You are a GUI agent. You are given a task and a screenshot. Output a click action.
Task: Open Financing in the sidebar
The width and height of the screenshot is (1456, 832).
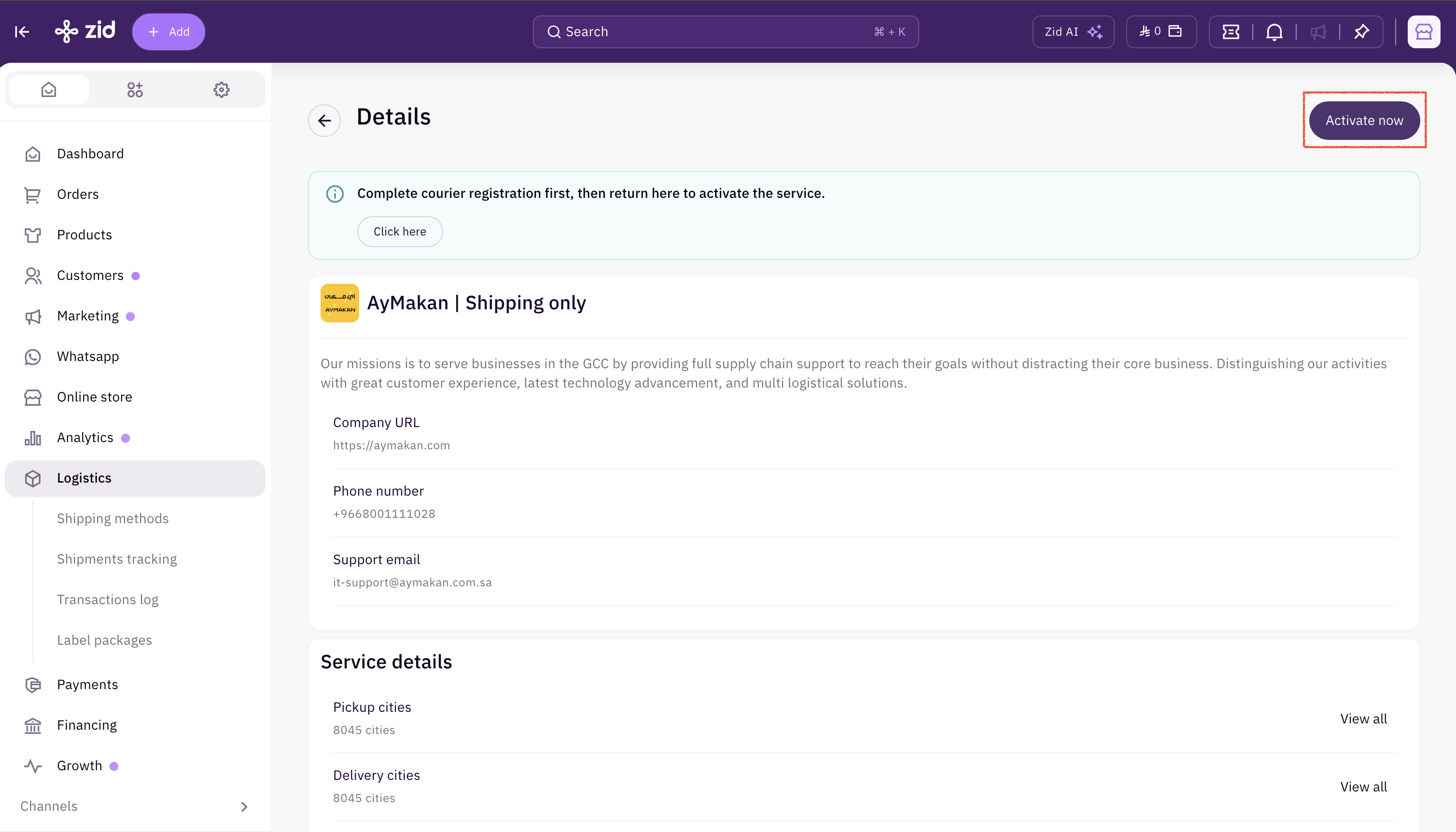tap(135, 725)
